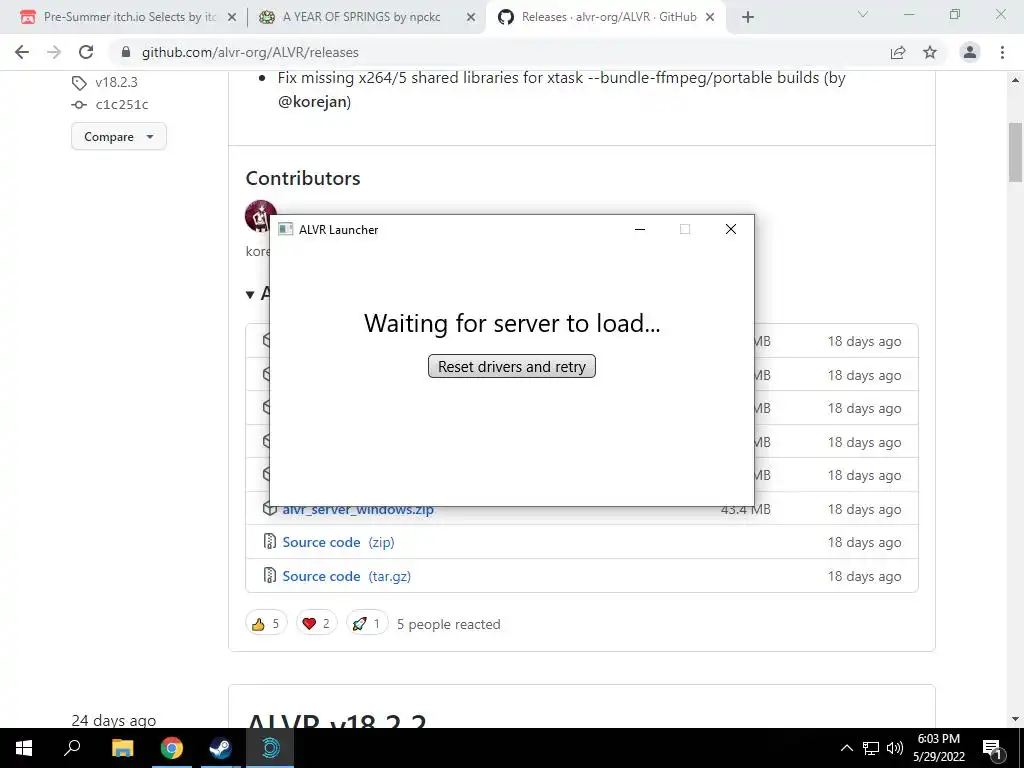Click the package icon for alvr_server_windows.zip
The height and width of the screenshot is (768, 1024).
(x=269, y=508)
